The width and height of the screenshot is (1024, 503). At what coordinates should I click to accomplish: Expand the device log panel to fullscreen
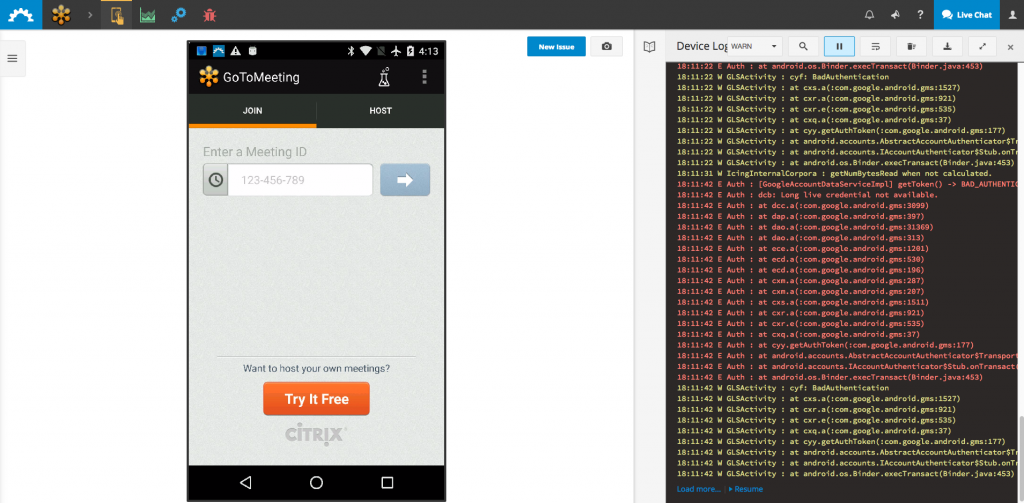tap(983, 46)
